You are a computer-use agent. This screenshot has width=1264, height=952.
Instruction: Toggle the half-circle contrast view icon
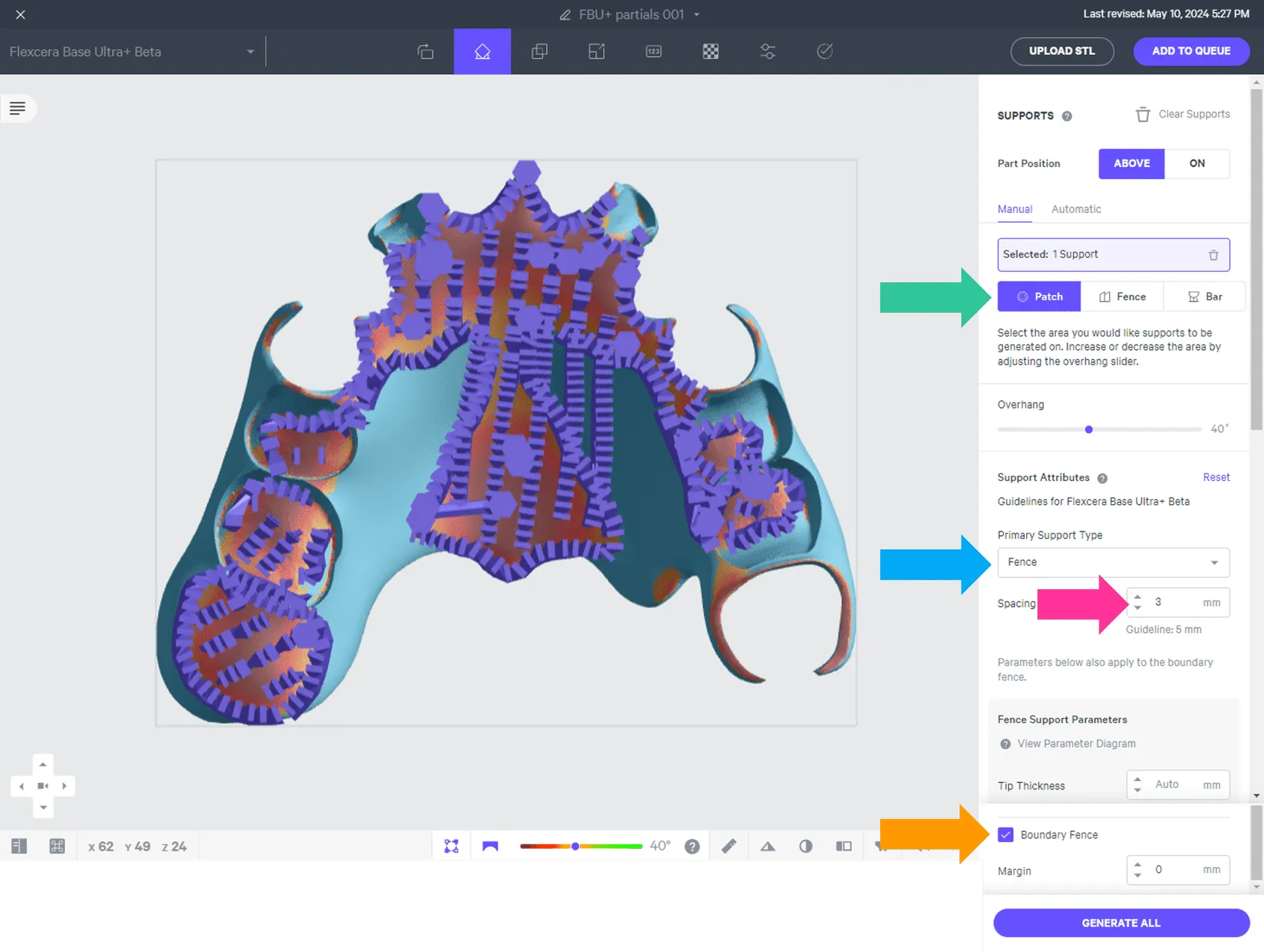pyautogui.click(x=806, y=846)
